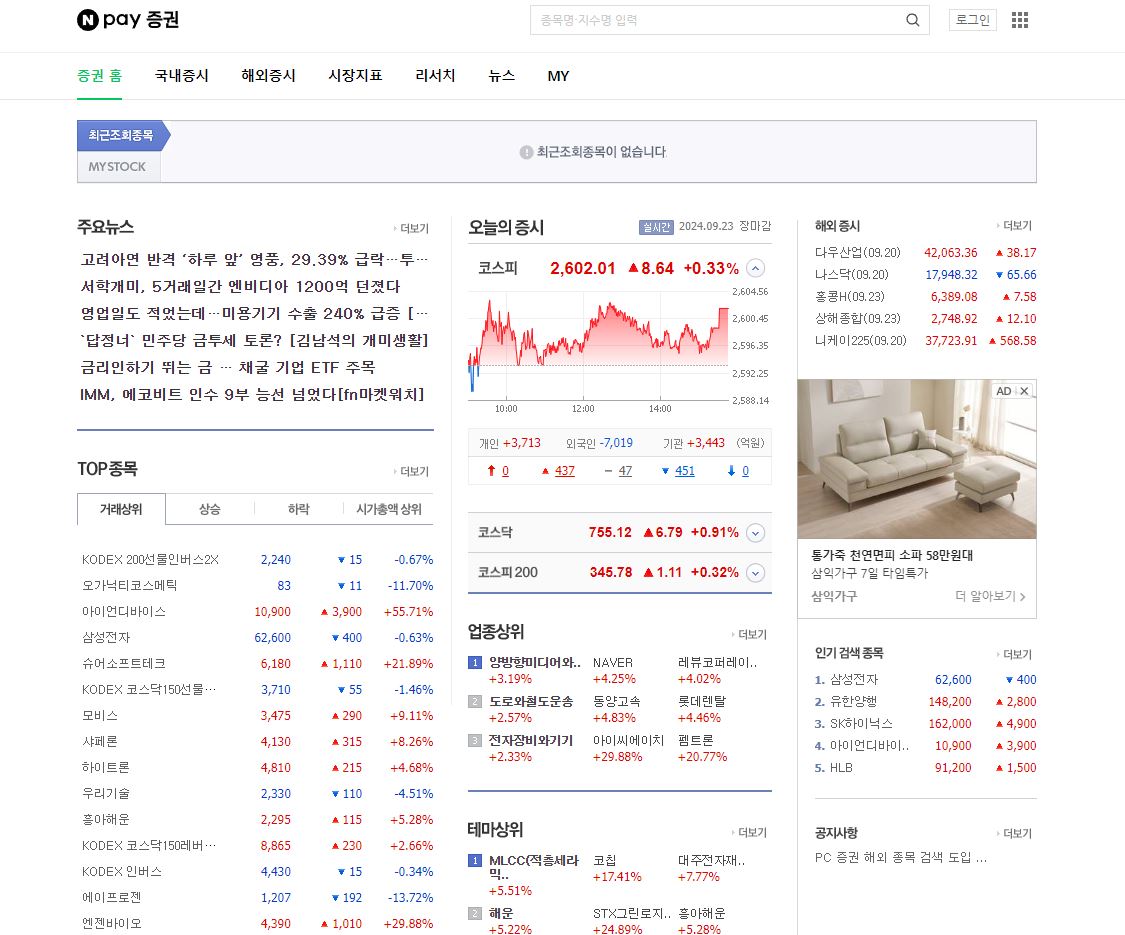Open 더보기 for 해외 증시
1125x935 pixels.
coord(1014,225)
